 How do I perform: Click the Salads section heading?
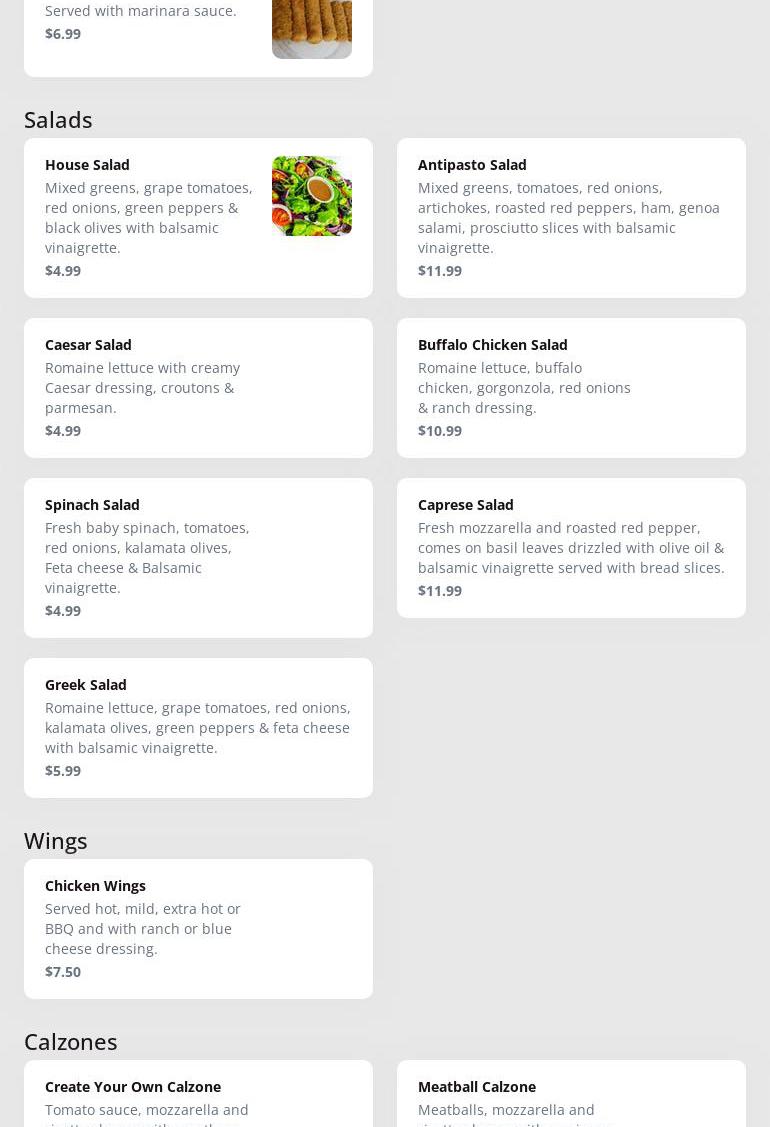click(58, 120)
